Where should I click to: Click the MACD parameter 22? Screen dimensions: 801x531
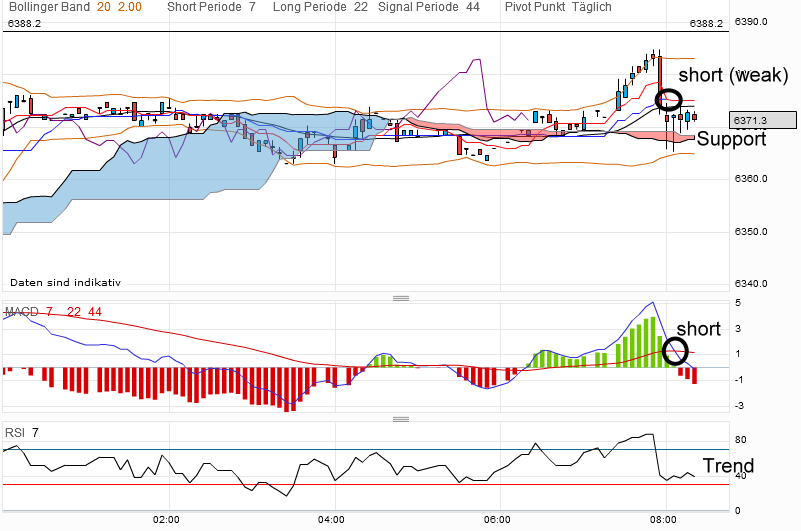point(74,312)
